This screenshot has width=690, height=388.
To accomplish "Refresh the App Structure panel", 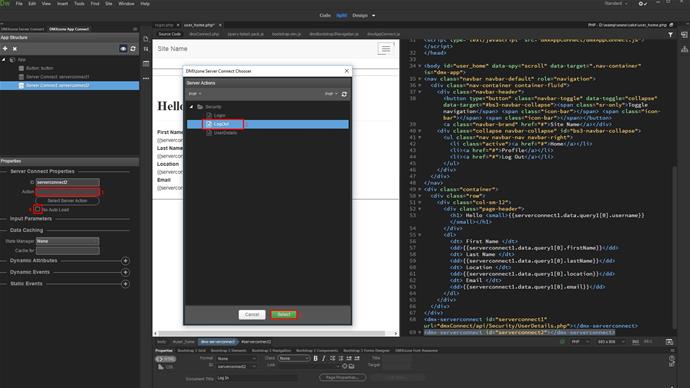I will click(133, 48).
